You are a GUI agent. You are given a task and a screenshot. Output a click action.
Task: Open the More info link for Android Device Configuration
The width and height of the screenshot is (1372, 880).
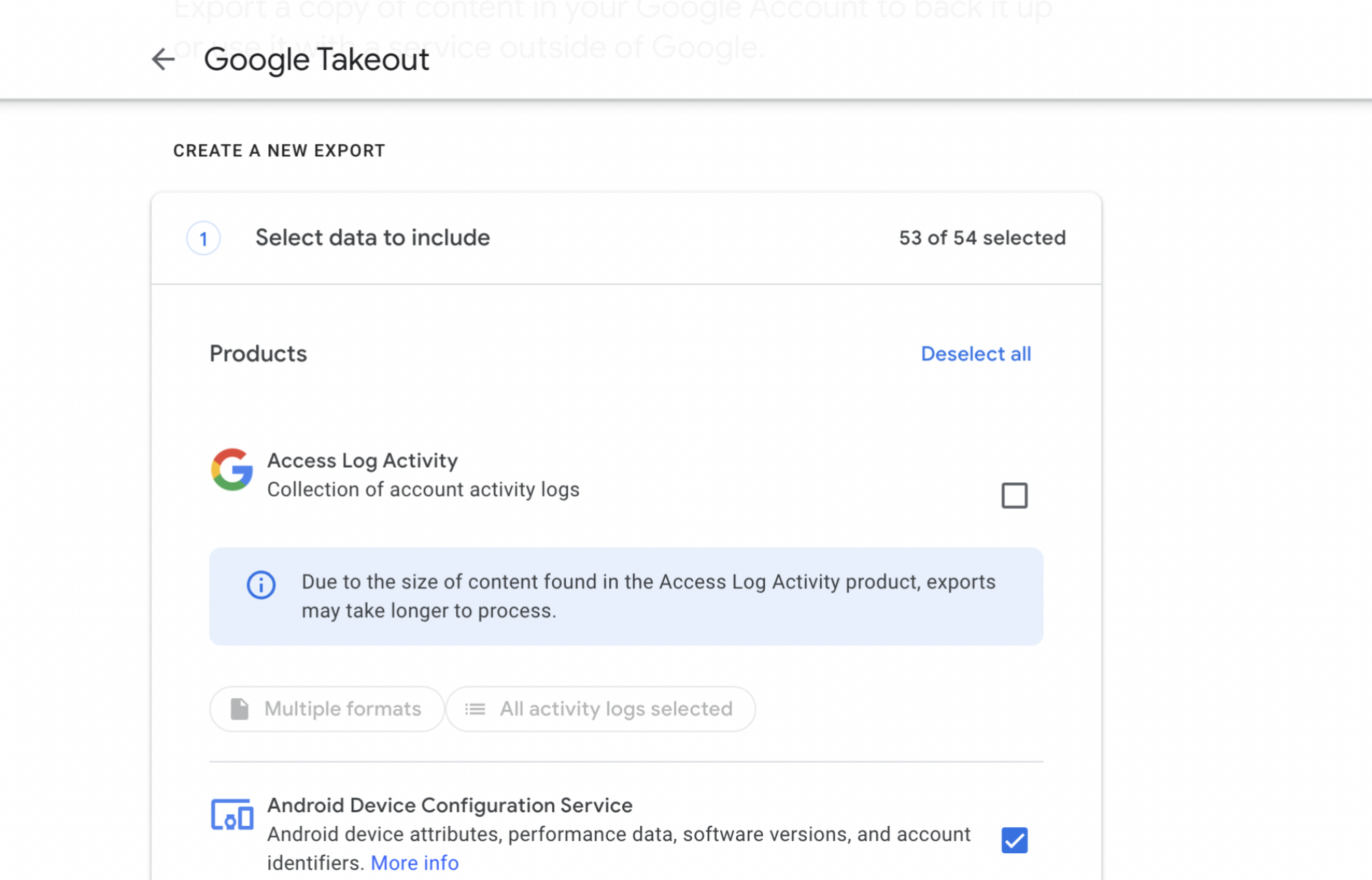click(414, 863)
